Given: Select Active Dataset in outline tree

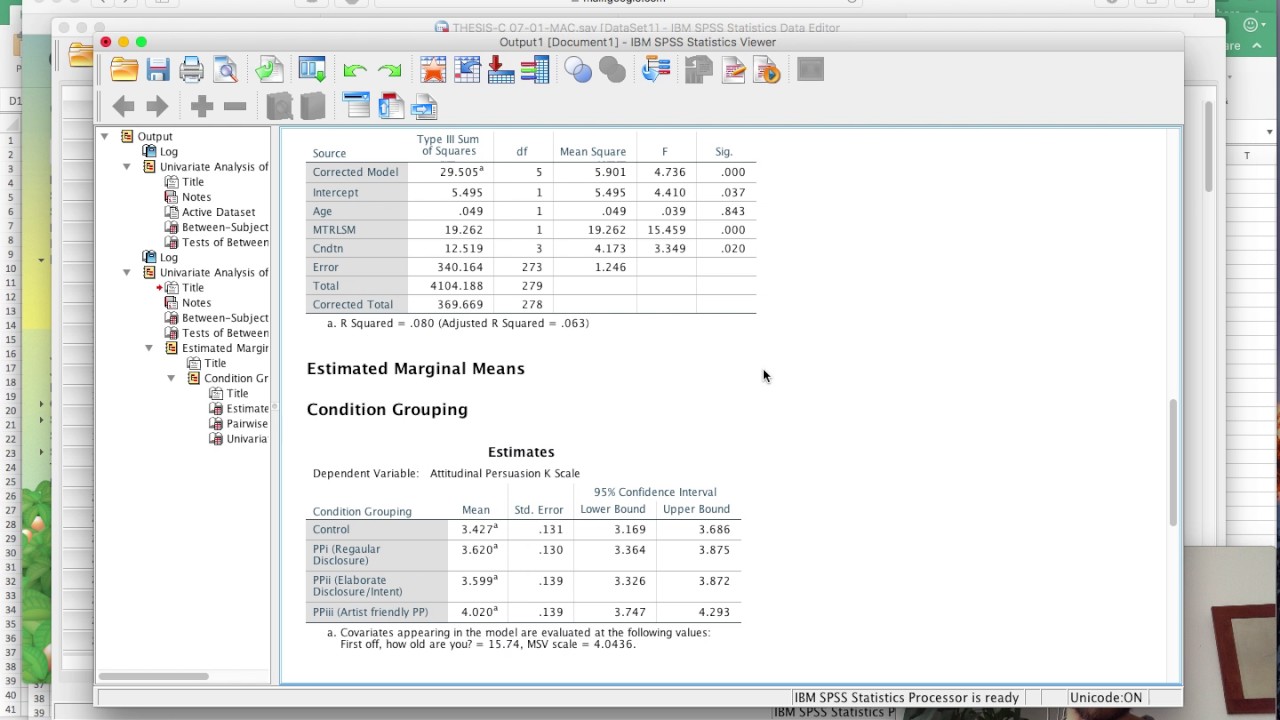Looking at the screenshot, I should click(x=218, y=212).
